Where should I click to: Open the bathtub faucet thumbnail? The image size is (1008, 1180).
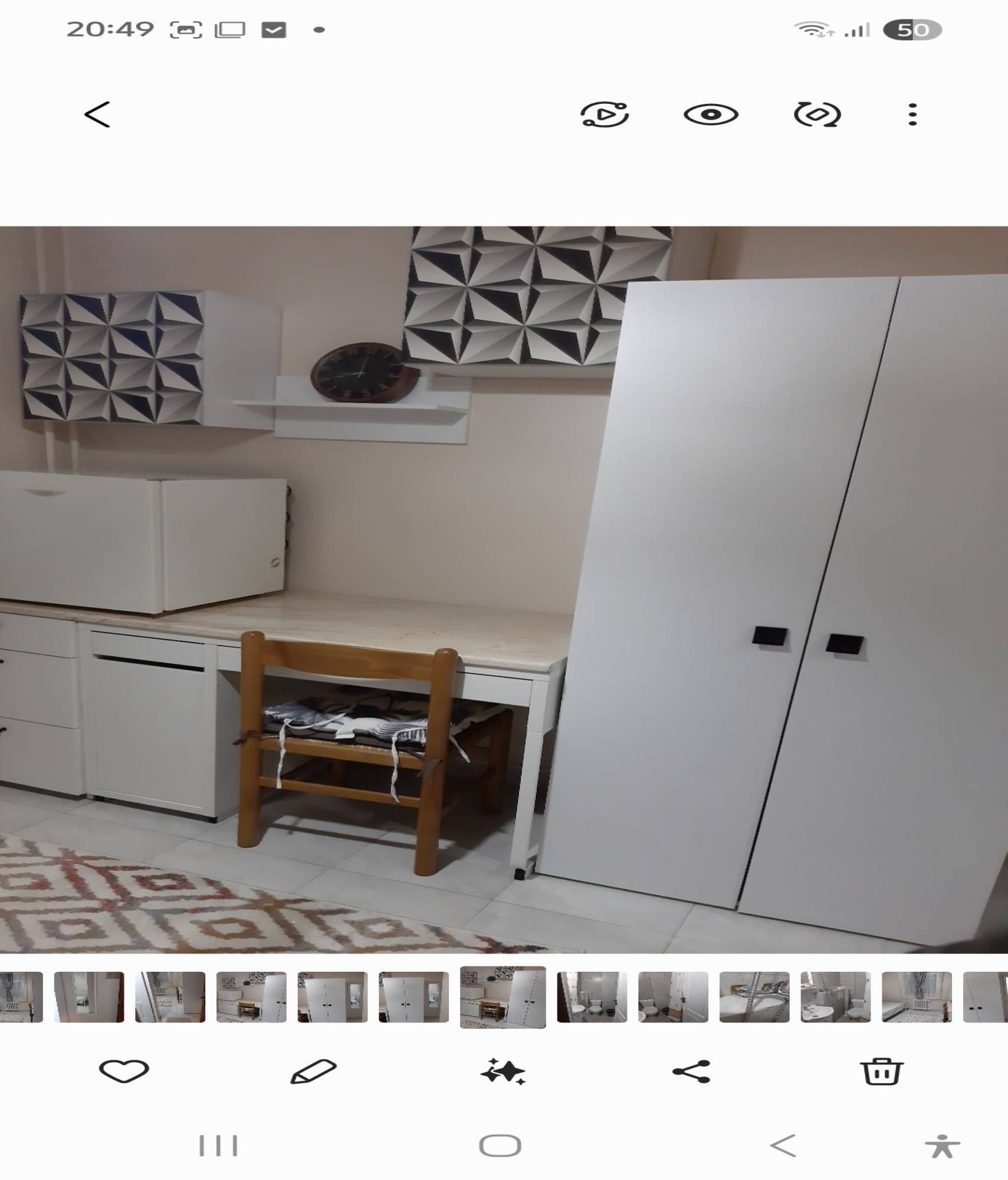(x=754, y=997)
